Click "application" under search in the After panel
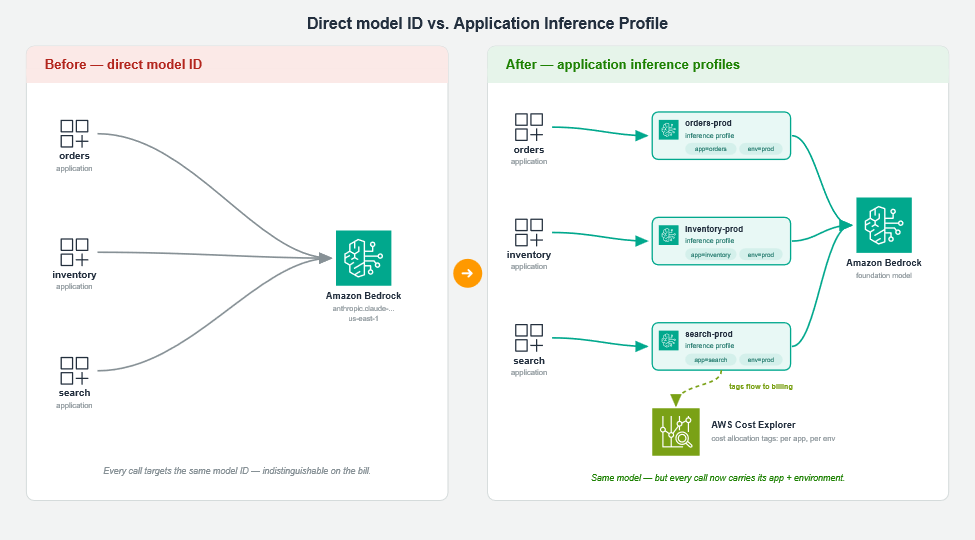975x540 pixels. 529,373
